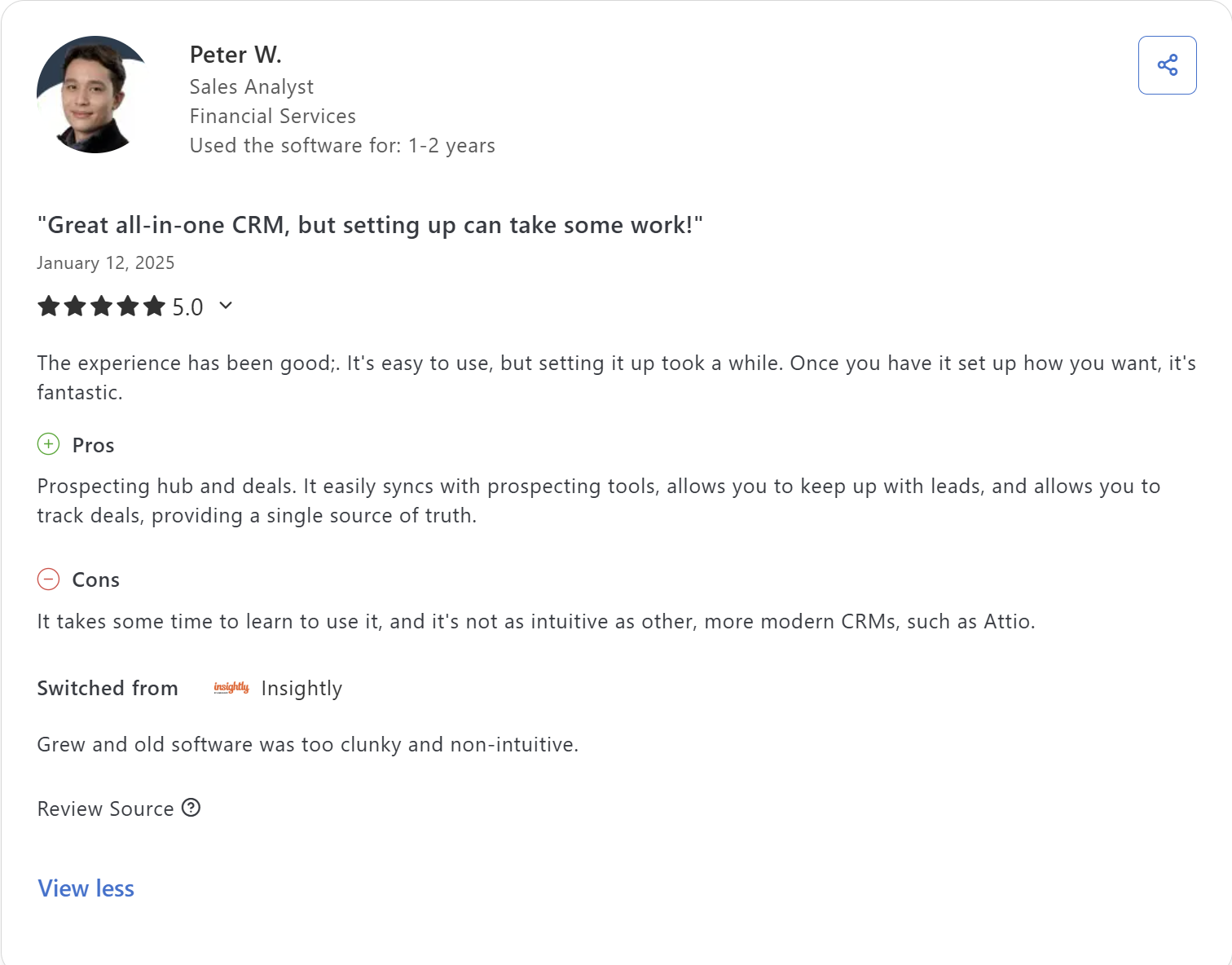Click the first rating star
This screenshot has height=965, width=1232.
click(49, 306)
